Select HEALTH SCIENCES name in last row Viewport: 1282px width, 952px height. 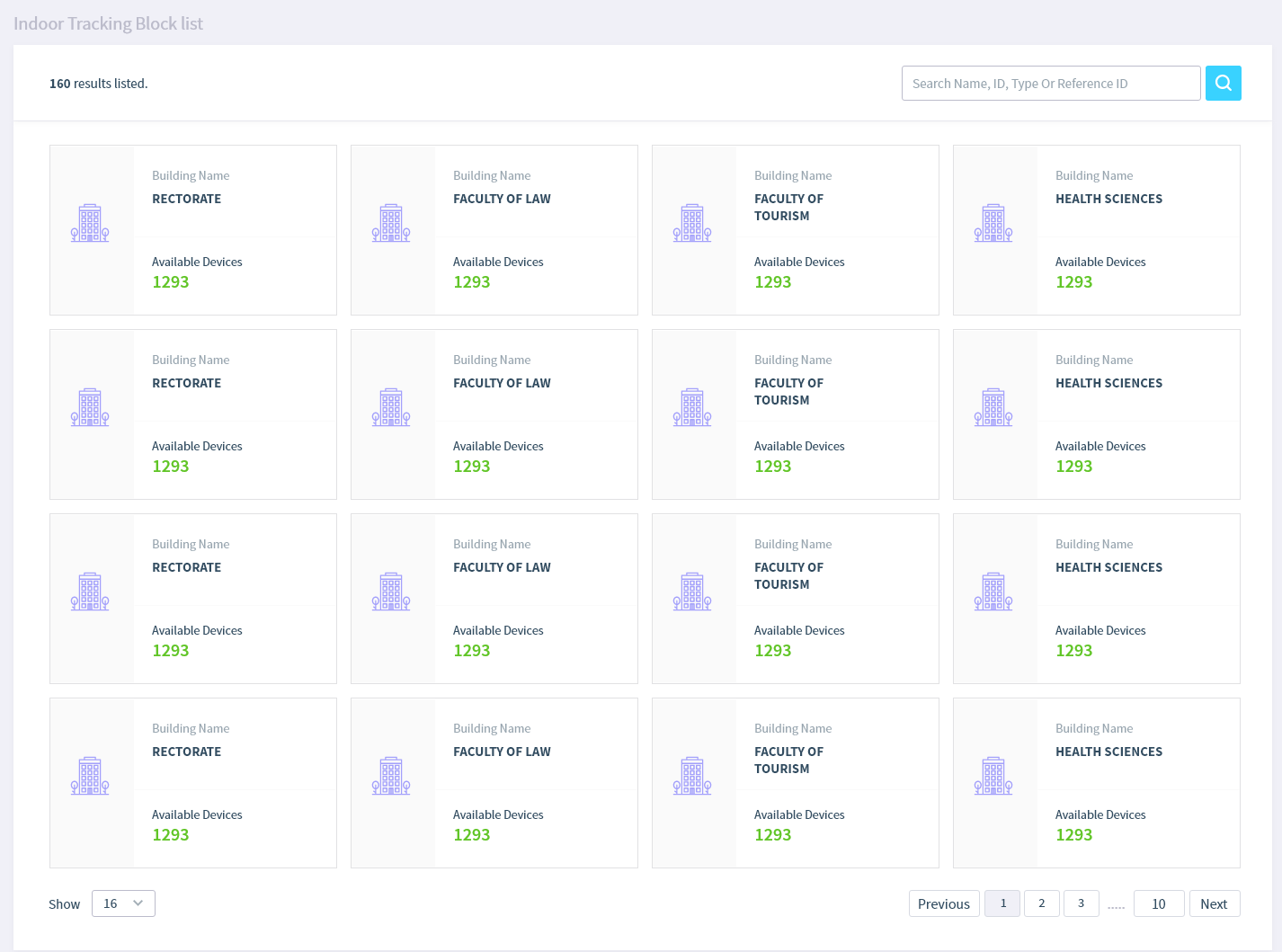click(x=1108, y=752)
